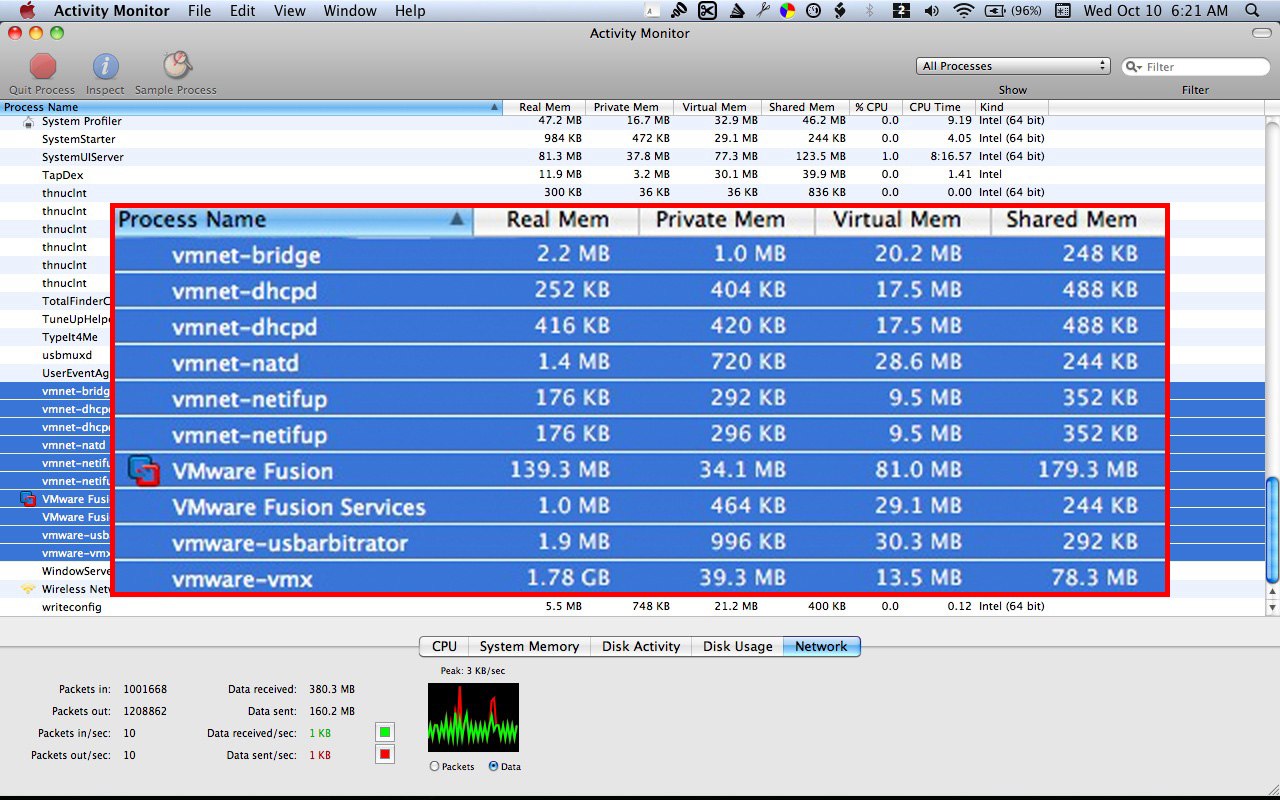1280x800 pixels.
Task: Click the red Data sent color swatch
Action: [x=384, y=754]
